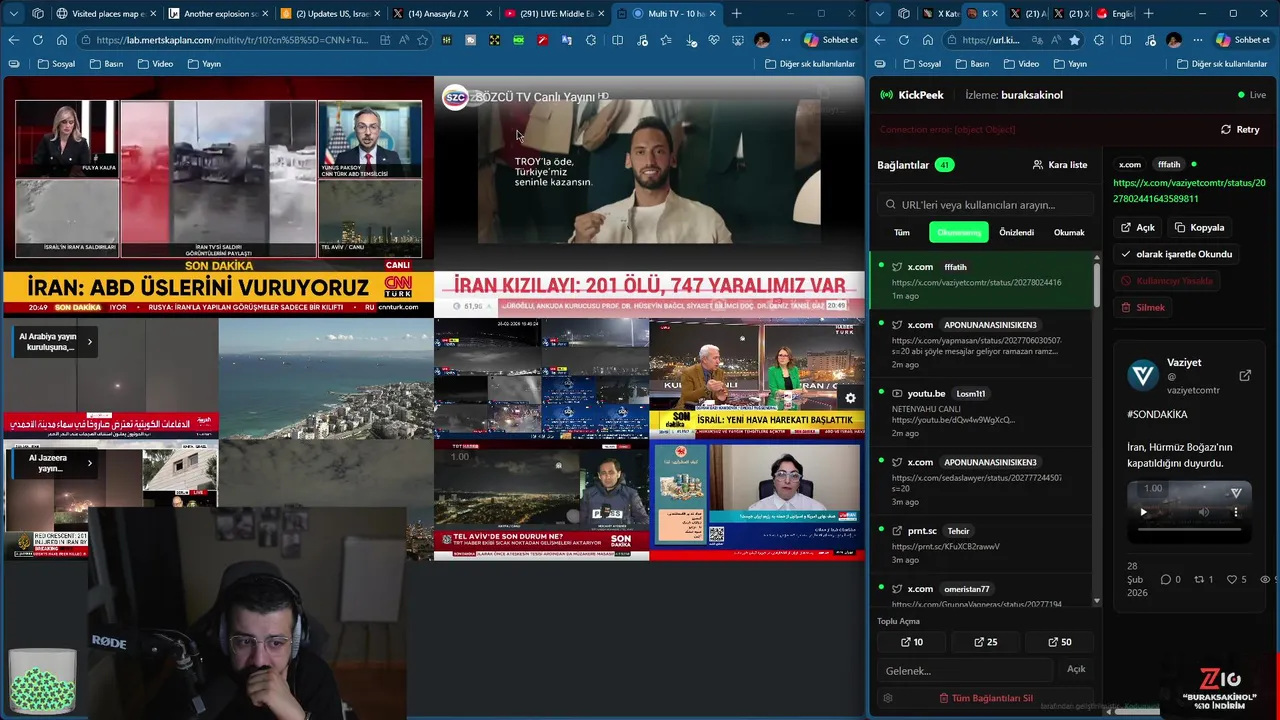The height and width of the screenshot is (720, 1280).
Task: Bulk open 10 links
Action: coord(911,642)
